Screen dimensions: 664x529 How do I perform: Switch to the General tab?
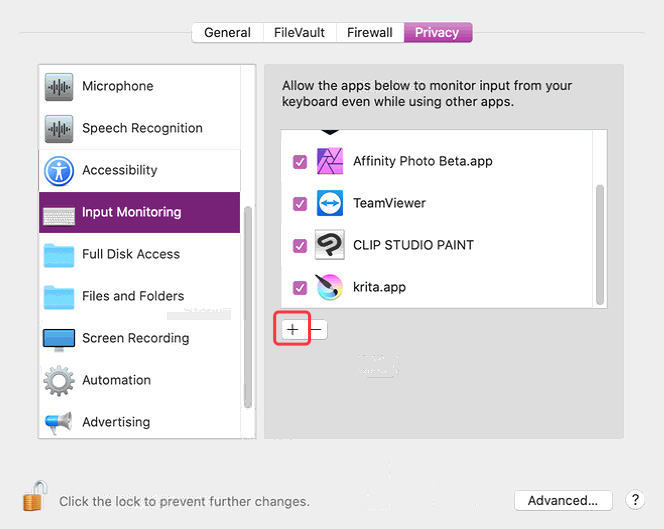point(227,33)
